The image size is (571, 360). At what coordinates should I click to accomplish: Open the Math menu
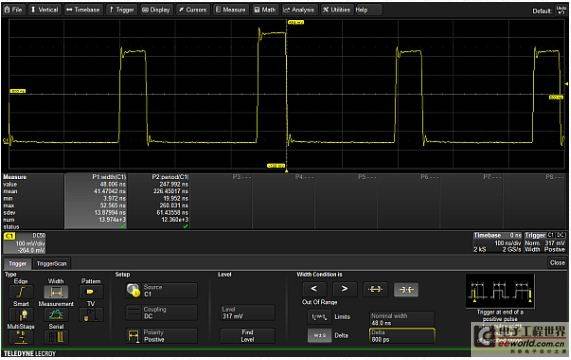(265, 10)
